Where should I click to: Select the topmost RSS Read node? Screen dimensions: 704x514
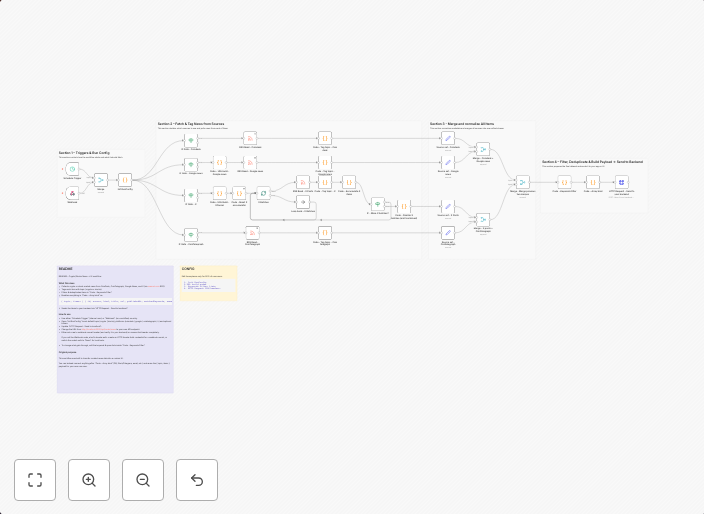pyautogui.click(x=250, y=138)
